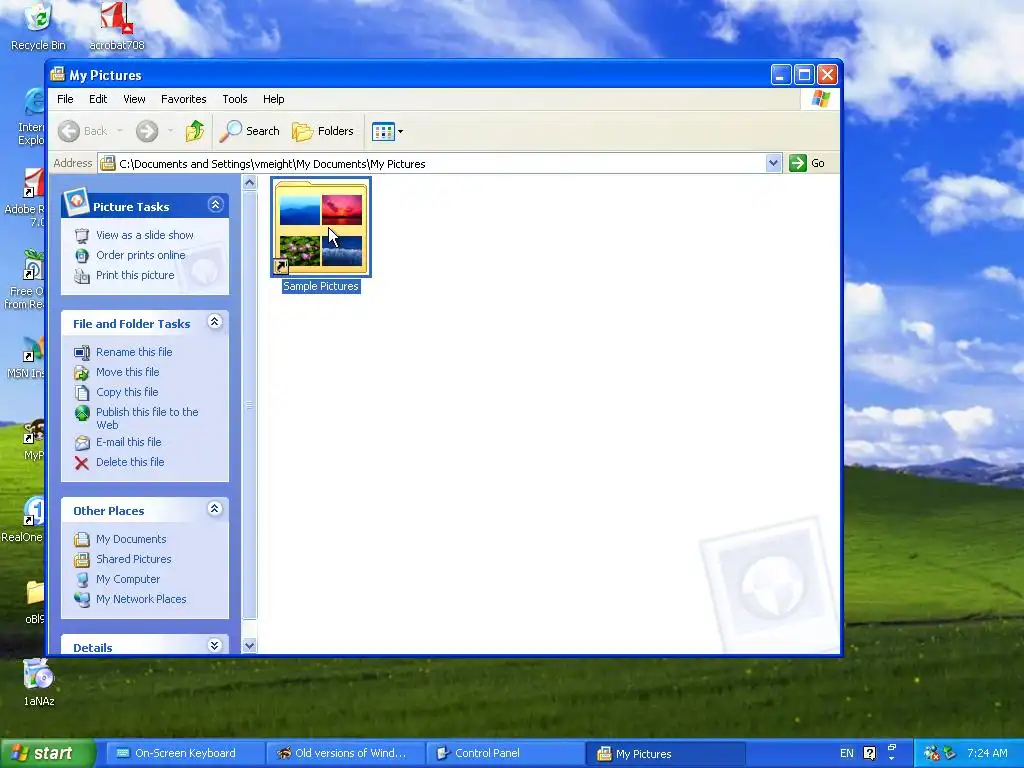This screenshot has width=1024, height=768.
Task: Click E-mail this file
Action: [129, 442]
